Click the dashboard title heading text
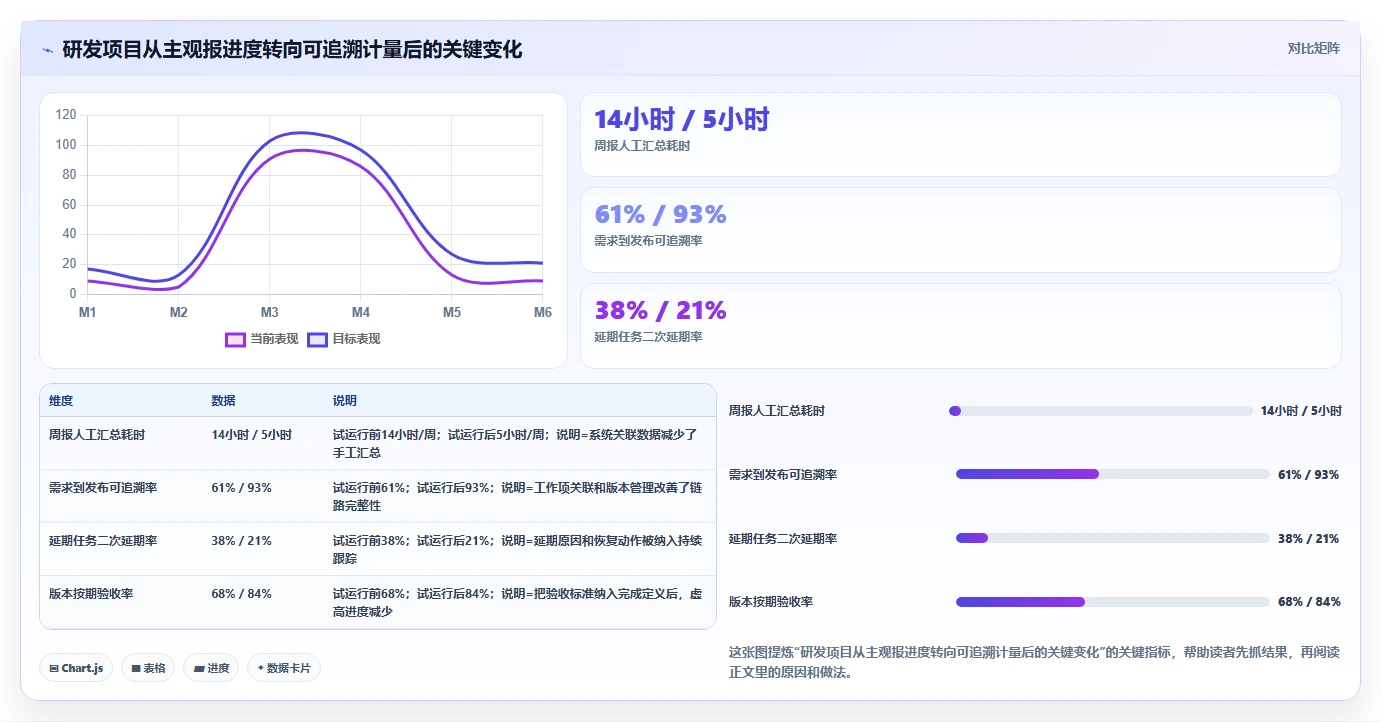The image size is (1381, 722). 292,49
